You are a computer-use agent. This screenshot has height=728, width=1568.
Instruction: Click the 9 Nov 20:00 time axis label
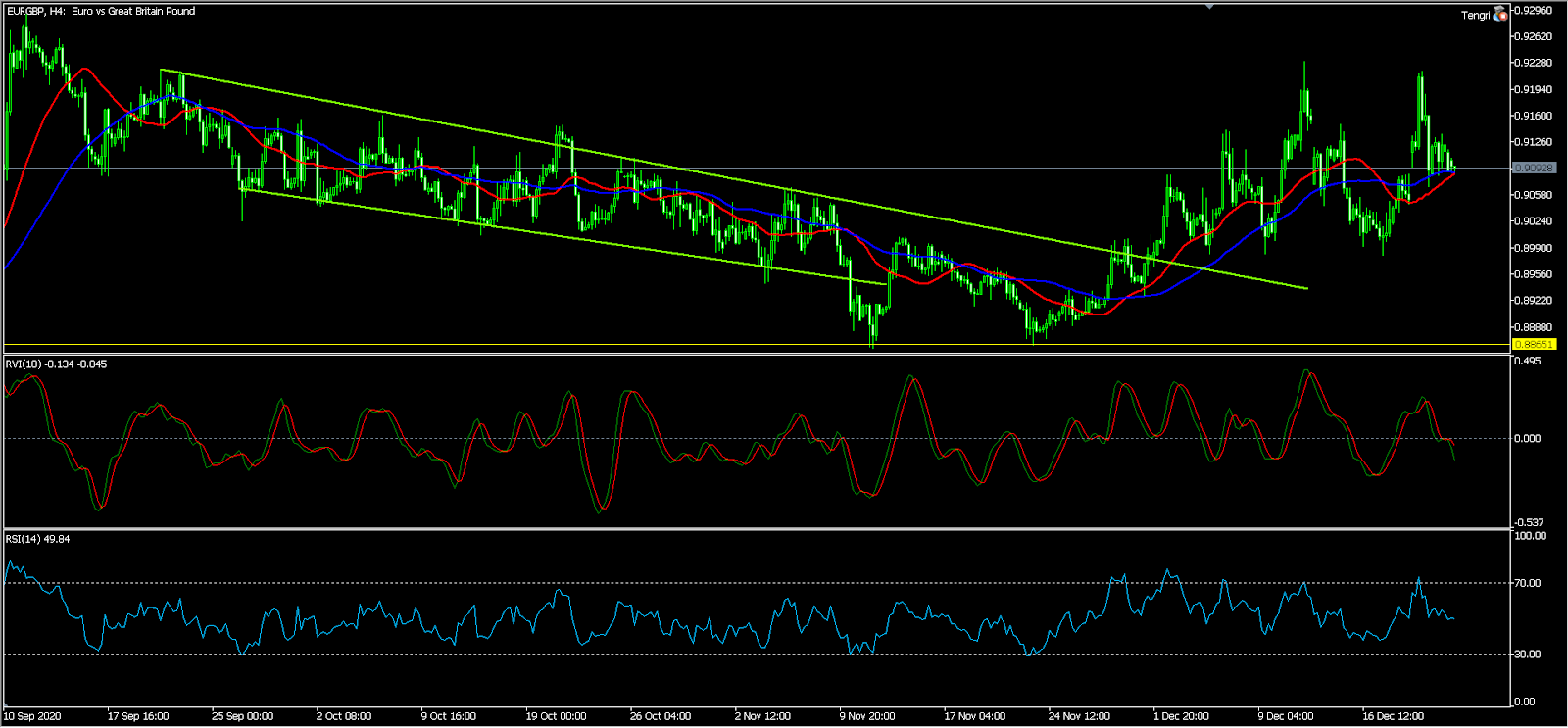867,716
